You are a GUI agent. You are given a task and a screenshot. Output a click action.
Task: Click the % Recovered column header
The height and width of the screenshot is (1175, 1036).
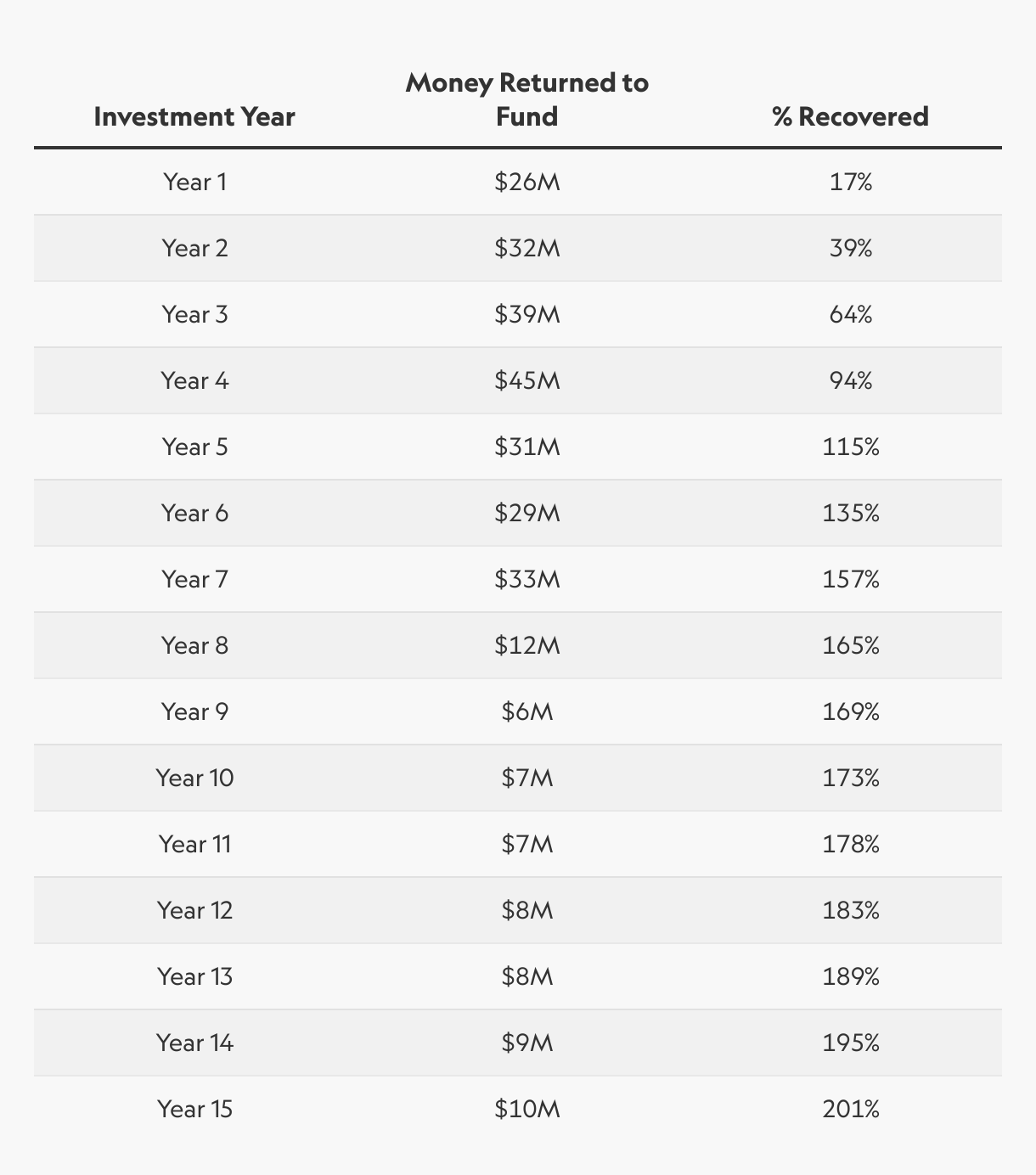point(850,116)
